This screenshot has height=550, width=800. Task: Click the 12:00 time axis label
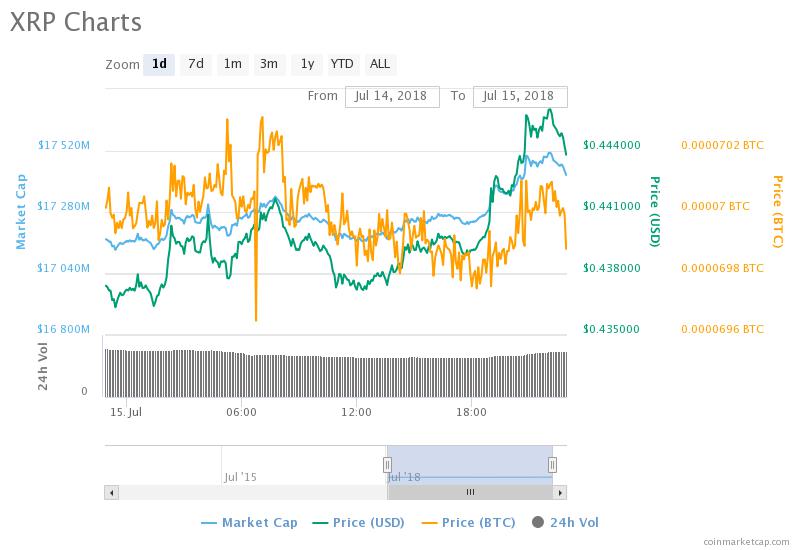pyautogui.click(x=356, y=412)
